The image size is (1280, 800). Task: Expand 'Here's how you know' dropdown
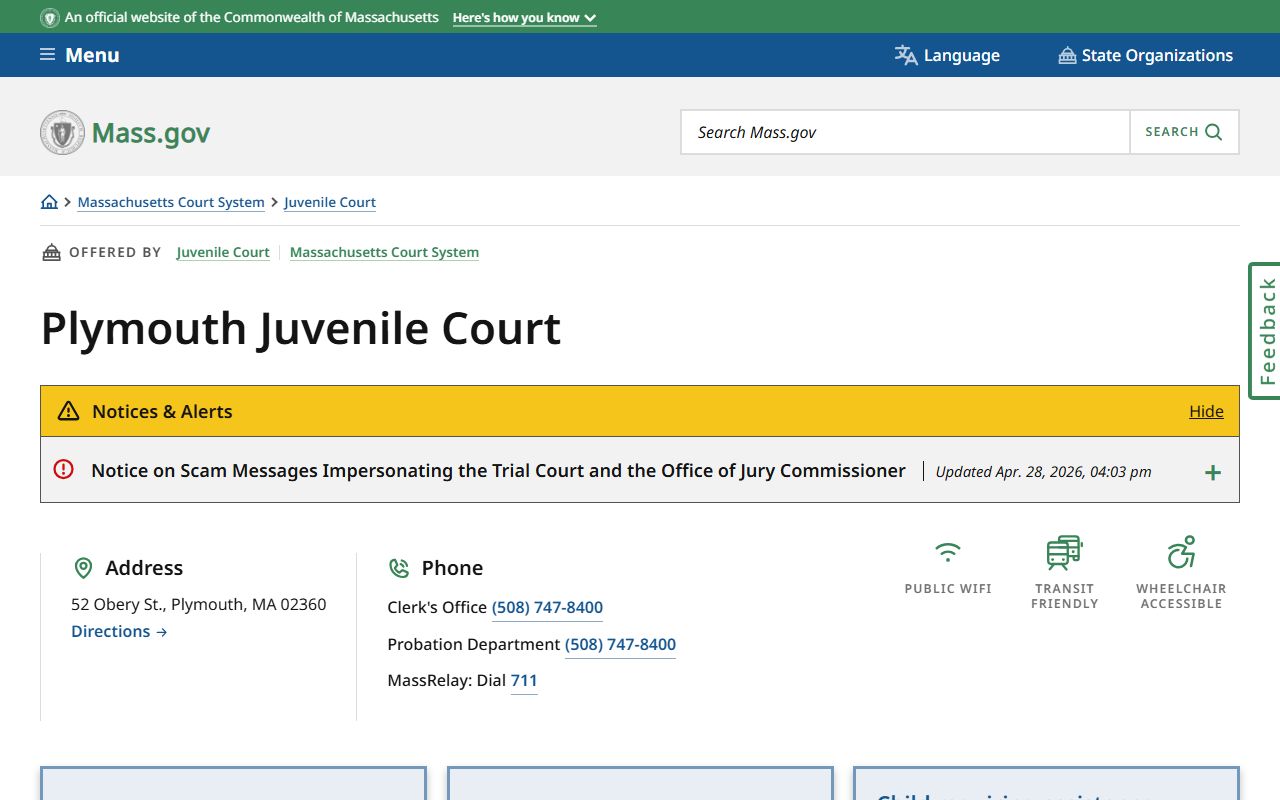[x=524, y=17]
